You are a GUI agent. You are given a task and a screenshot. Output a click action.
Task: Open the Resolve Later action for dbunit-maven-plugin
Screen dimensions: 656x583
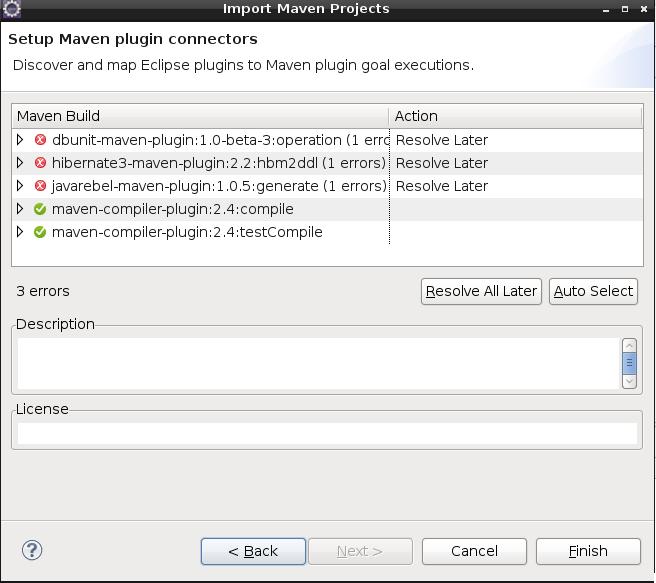pyautogui.click(x=442, y=140)
